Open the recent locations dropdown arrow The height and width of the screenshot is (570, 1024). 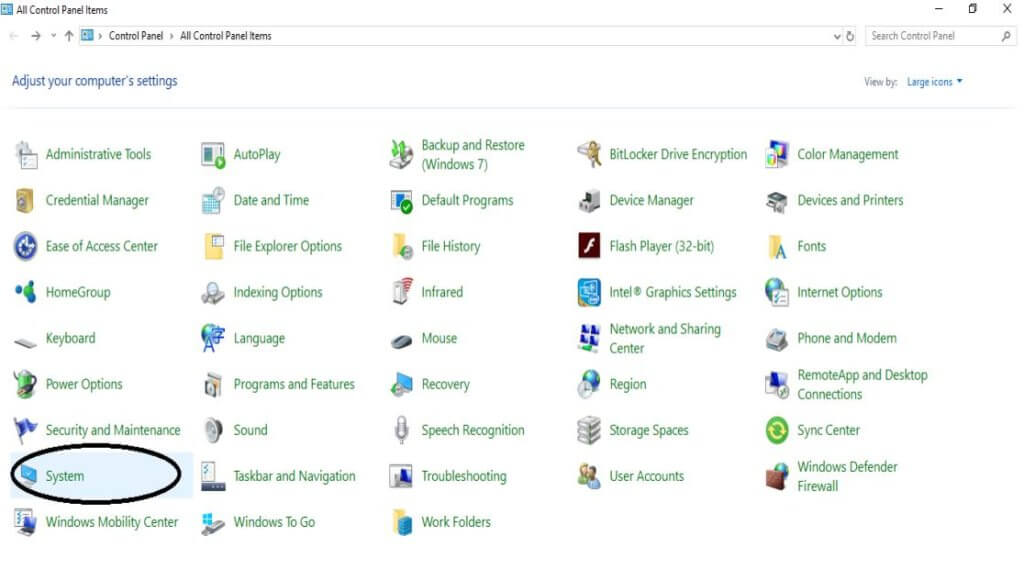click(x=53, y=36)
